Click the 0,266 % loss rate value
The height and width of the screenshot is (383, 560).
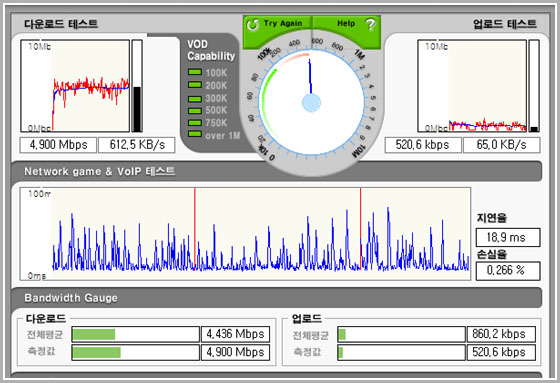(x=508, y=270)
